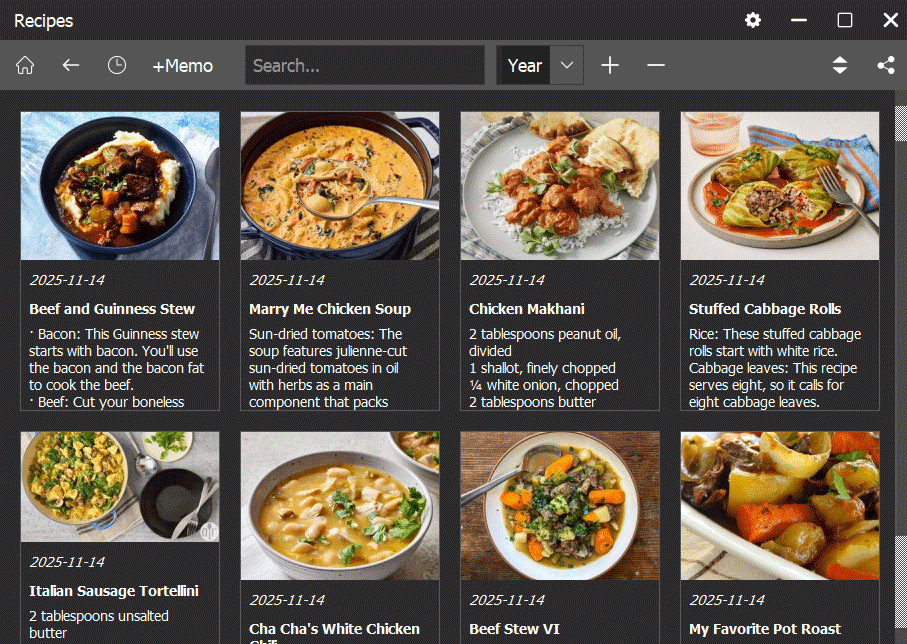Click the Year grouping button

pyautogui.click(x=524, y=66)
